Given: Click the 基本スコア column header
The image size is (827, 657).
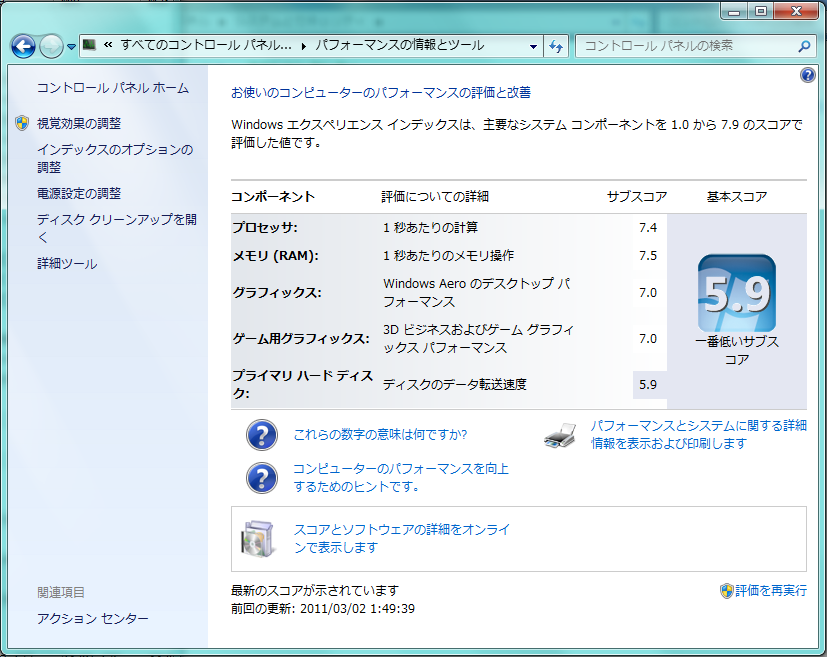Looking at the screenshot, I should click(x=736, y=196).
